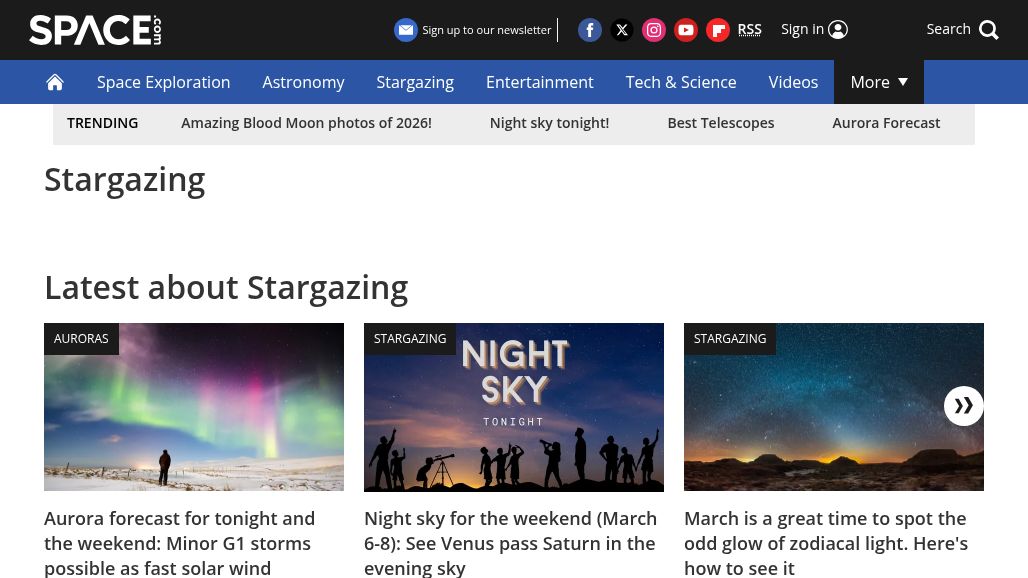Switch to the Astronomy section
This screenshot has height=578, width=1028.
[303, 82]
